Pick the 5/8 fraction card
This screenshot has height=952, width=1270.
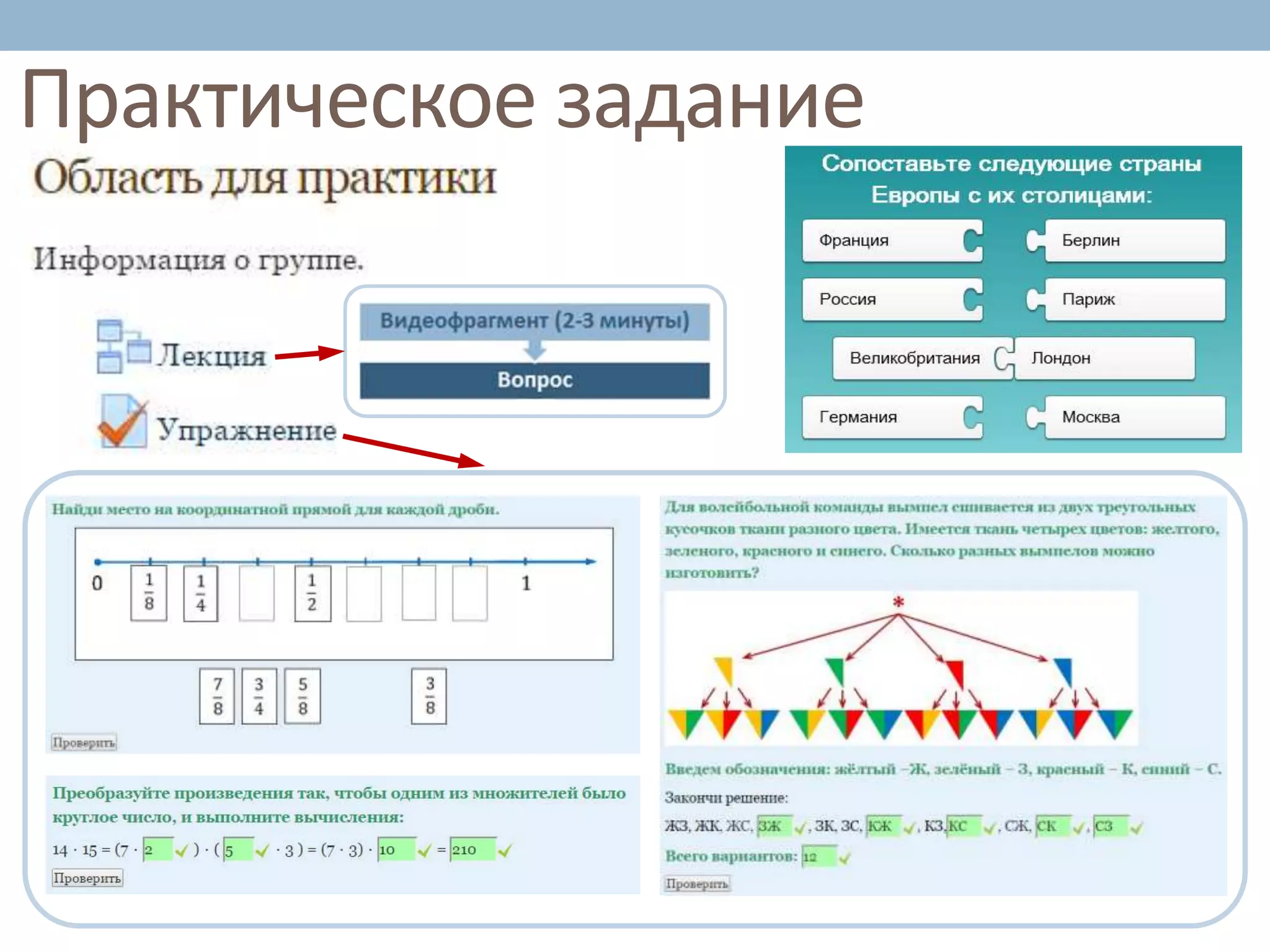click(303, 696)
